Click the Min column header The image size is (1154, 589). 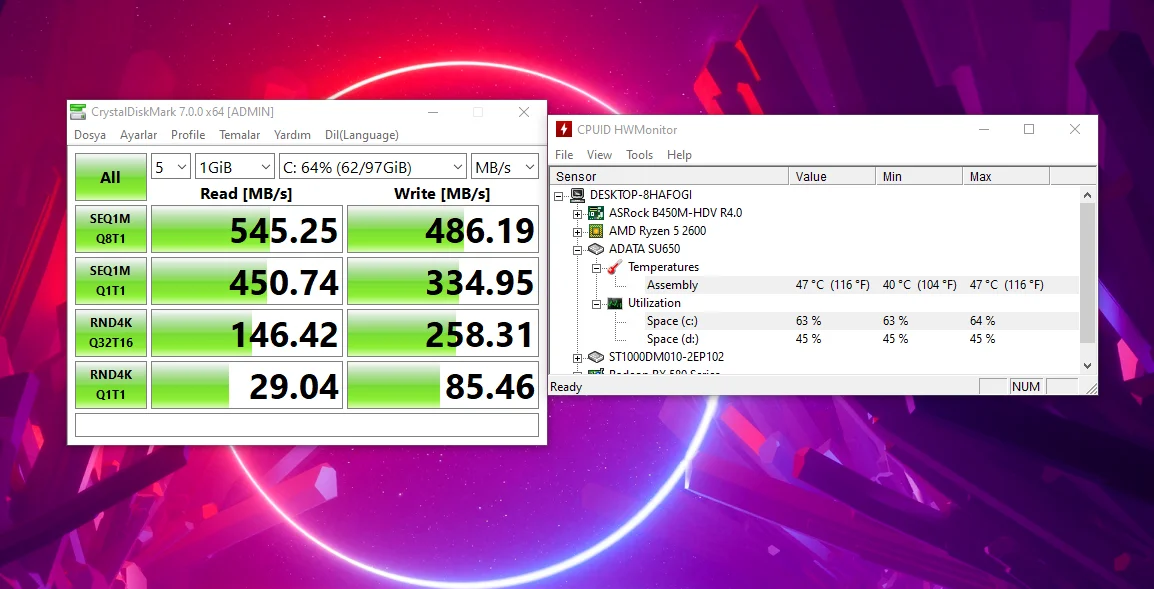click(x=919, y=177)
